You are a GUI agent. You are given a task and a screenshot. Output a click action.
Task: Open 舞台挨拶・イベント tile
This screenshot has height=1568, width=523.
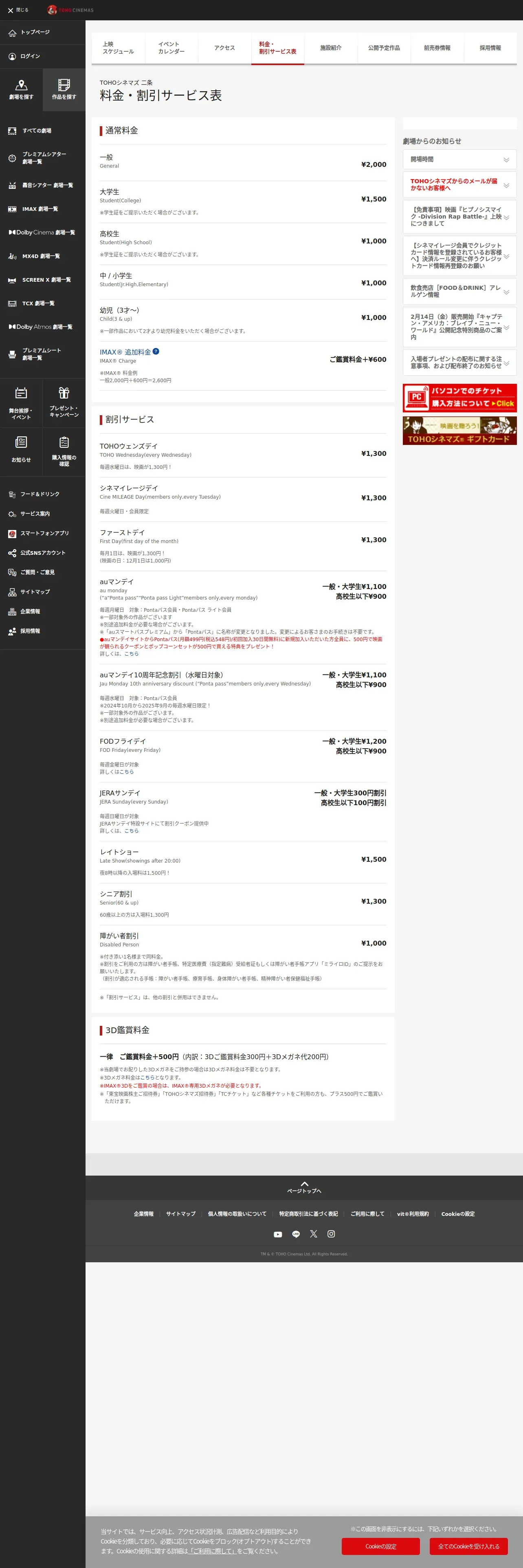point(21,403)
